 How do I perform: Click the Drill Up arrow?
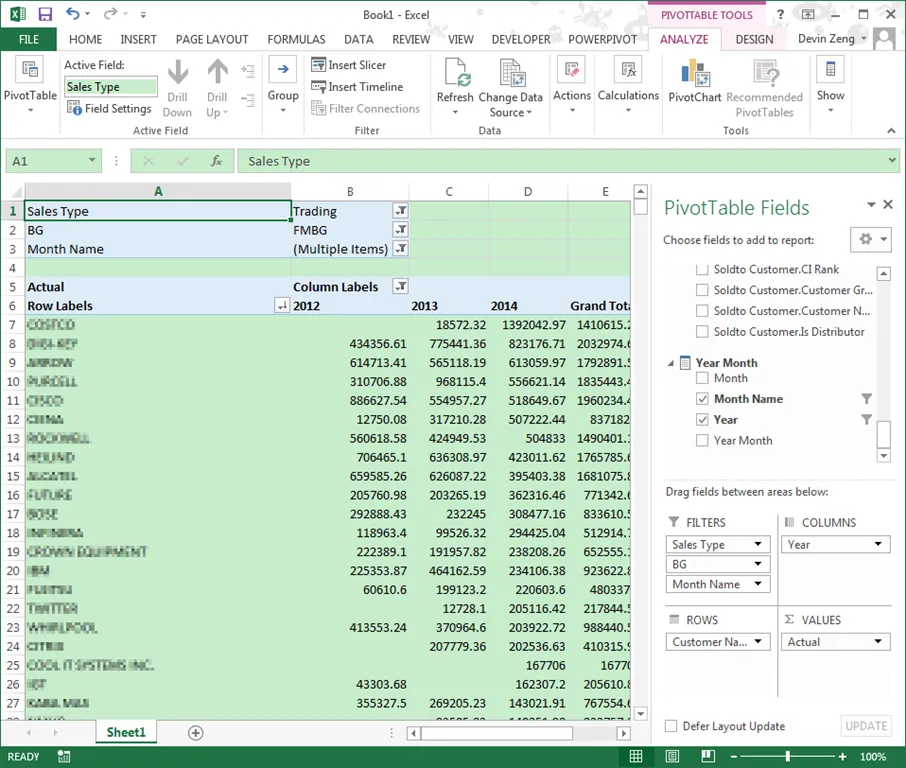point(217,72)
